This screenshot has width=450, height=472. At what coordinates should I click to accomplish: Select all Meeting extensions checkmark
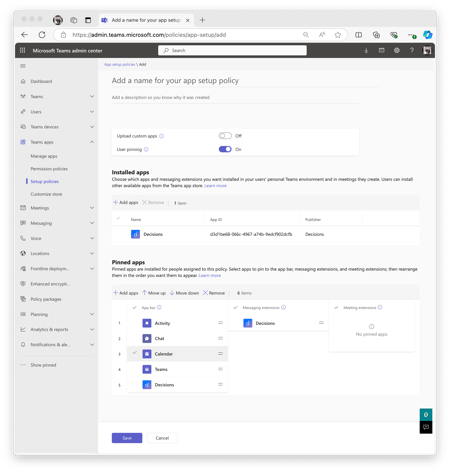pos(336,307)
